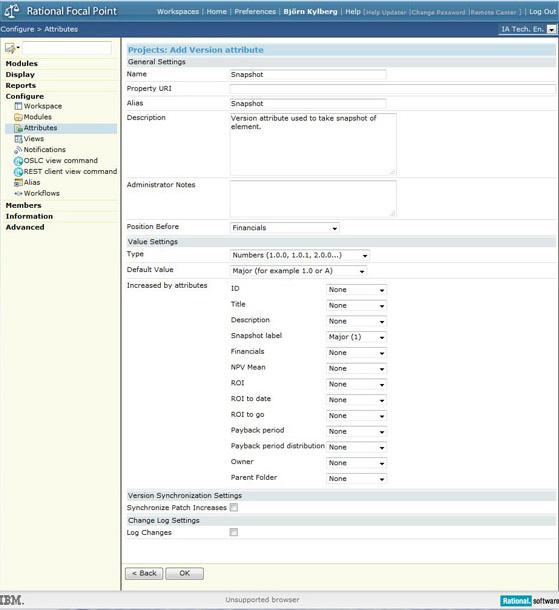This screenshot has width=559, height=610.
Task: Click the Rational Focal Point scales logo
Action: (11, 11)
